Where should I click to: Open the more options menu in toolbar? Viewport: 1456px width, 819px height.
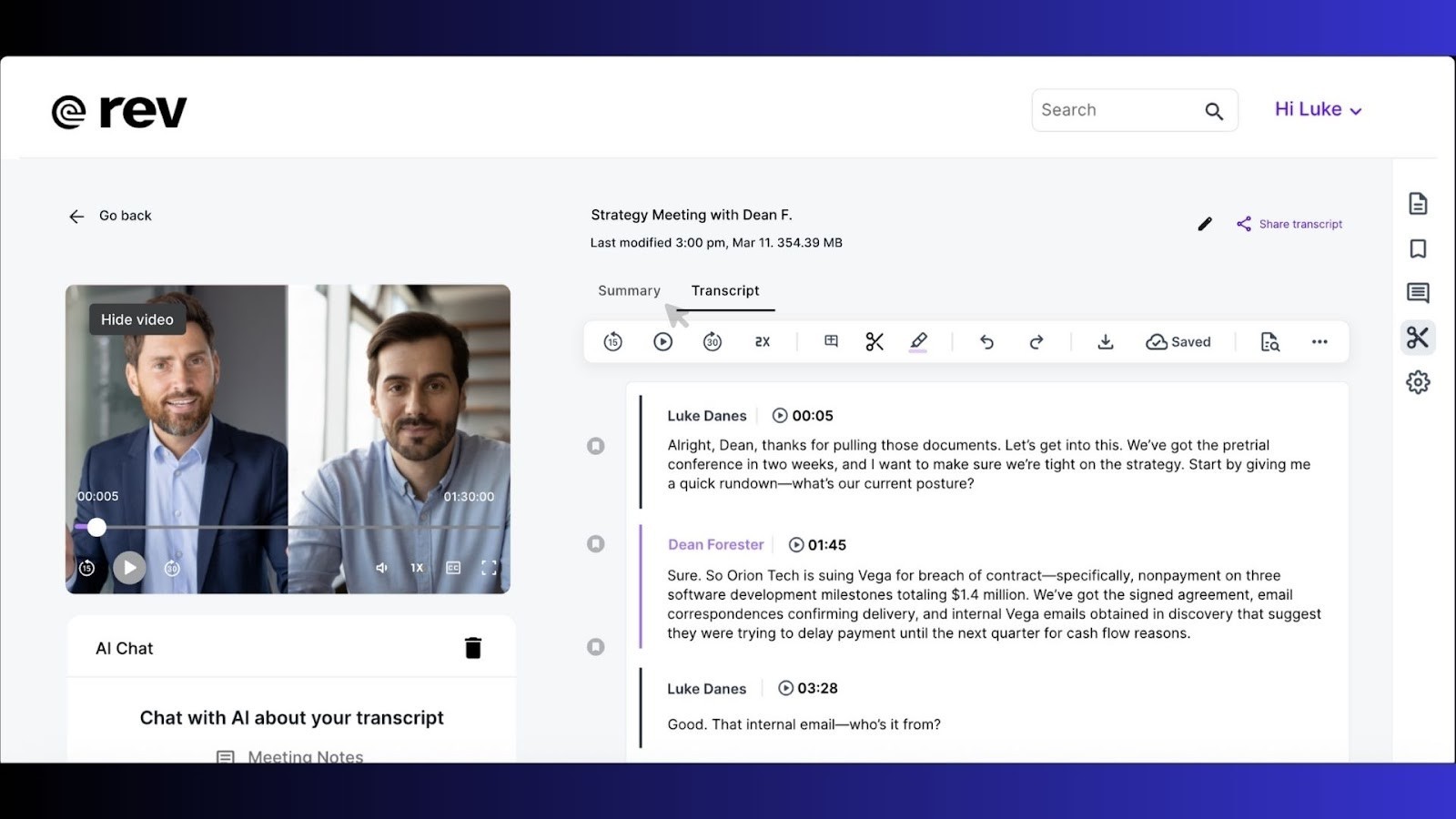[1319, 341]
